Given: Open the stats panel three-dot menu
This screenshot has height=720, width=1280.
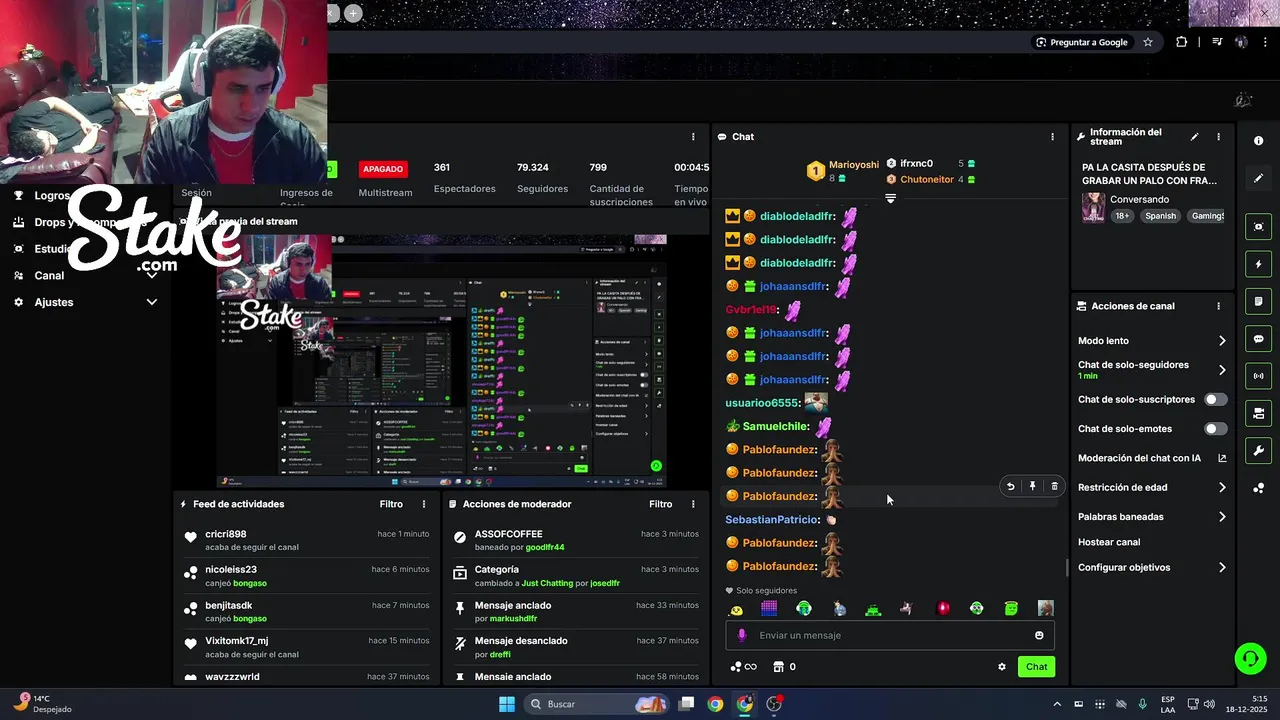Looking at the screenshot, I should (x=693, y=137).
